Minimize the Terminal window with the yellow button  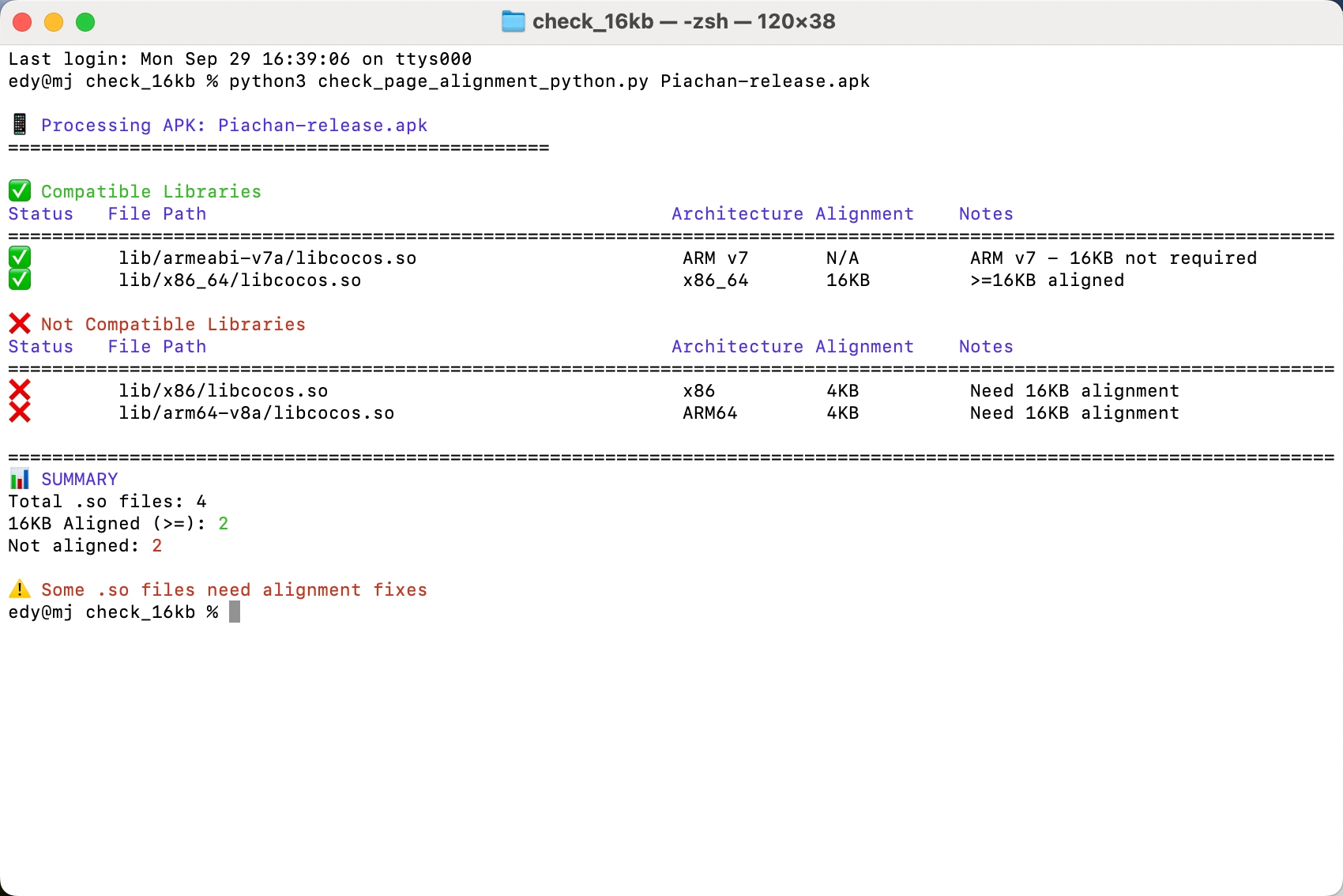[54, 22]
